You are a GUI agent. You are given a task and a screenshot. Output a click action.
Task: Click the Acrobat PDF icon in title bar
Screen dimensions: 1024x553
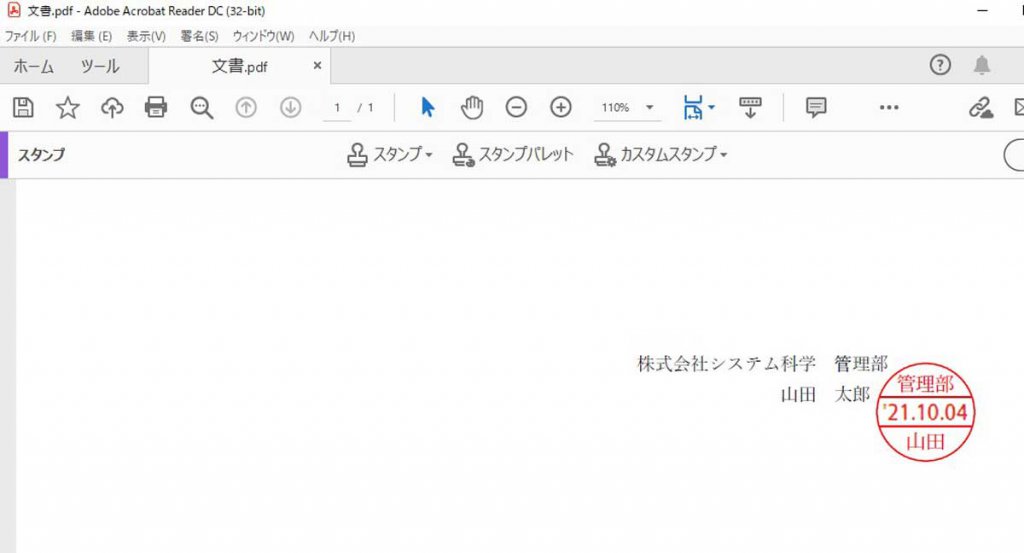(x=14, y=10)
